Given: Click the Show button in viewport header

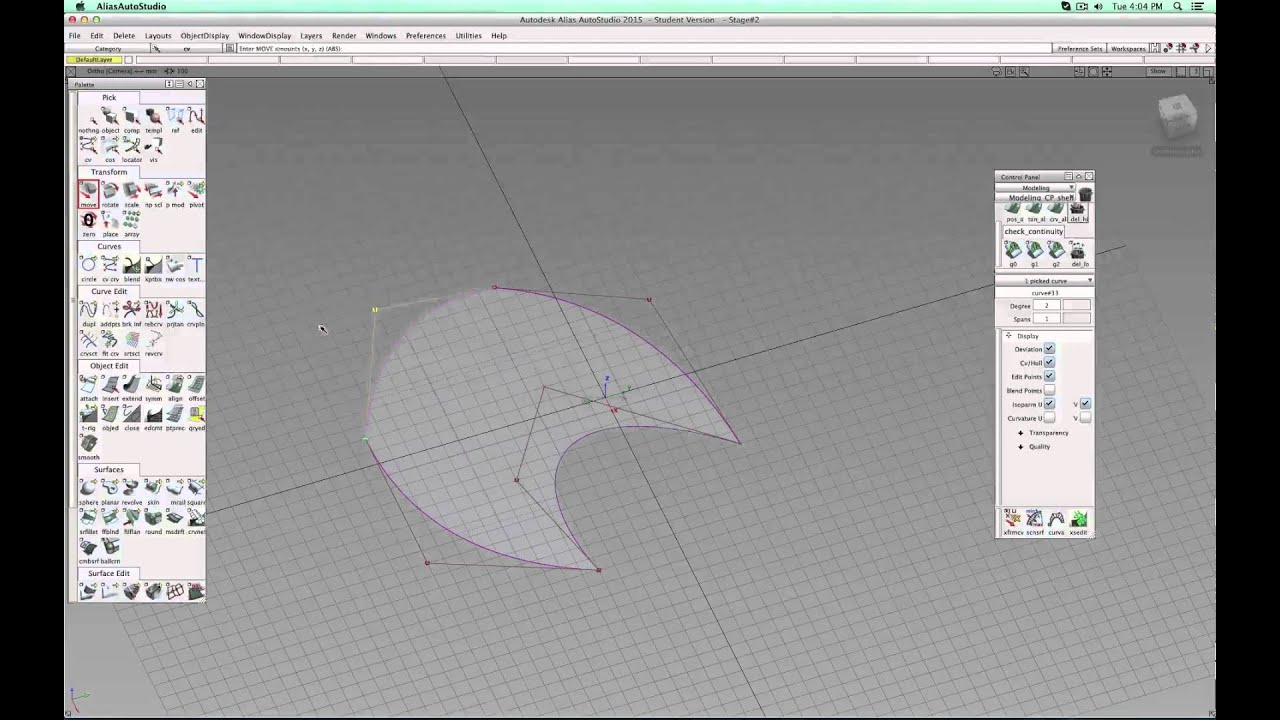Looking at the screenshot, I should point(1158,71).
